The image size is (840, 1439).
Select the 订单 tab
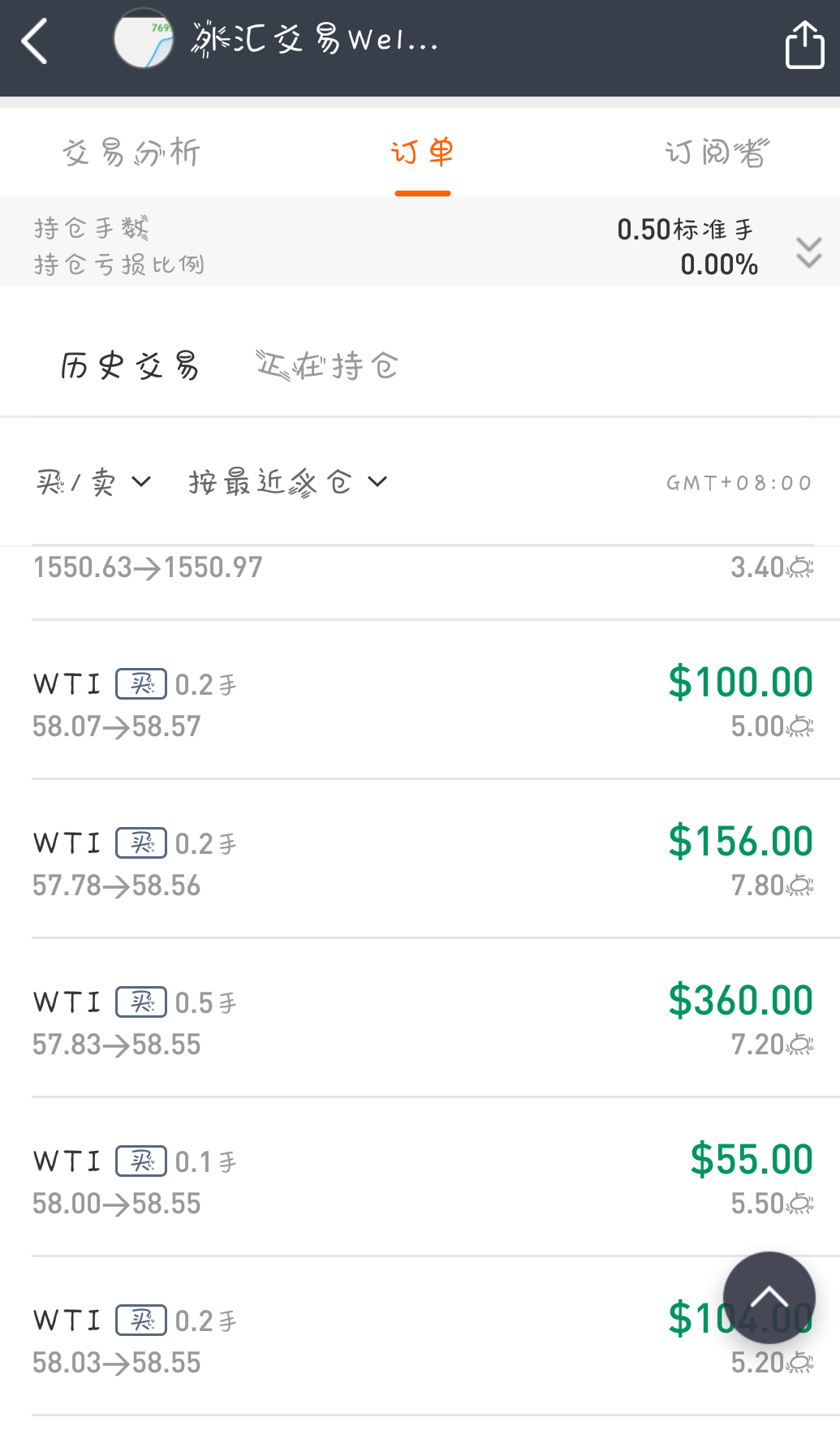click(422, 153)
